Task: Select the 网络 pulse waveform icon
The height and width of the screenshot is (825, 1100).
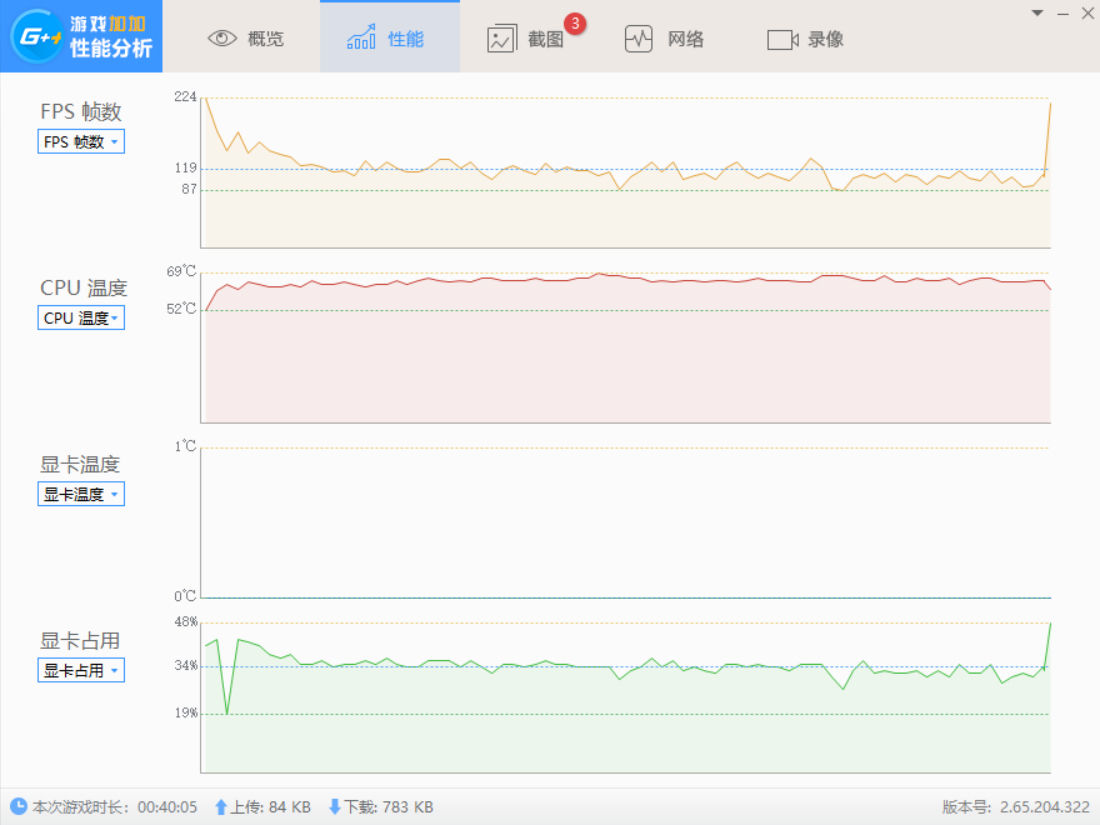Action: point(638,39)
